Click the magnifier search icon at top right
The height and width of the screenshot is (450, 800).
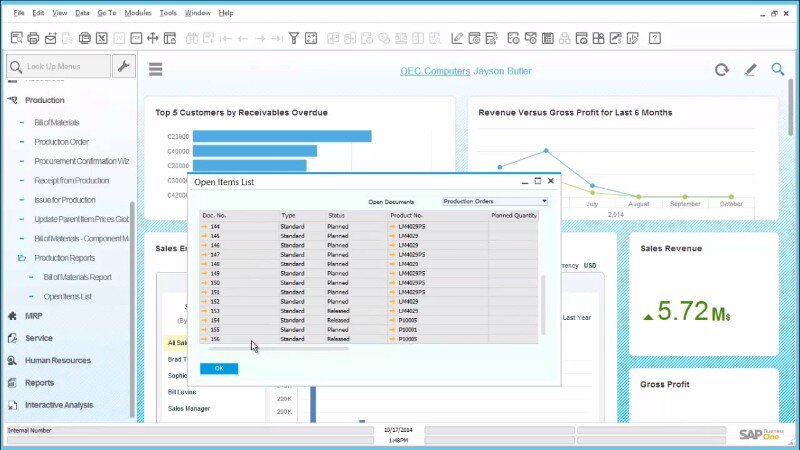778,70
